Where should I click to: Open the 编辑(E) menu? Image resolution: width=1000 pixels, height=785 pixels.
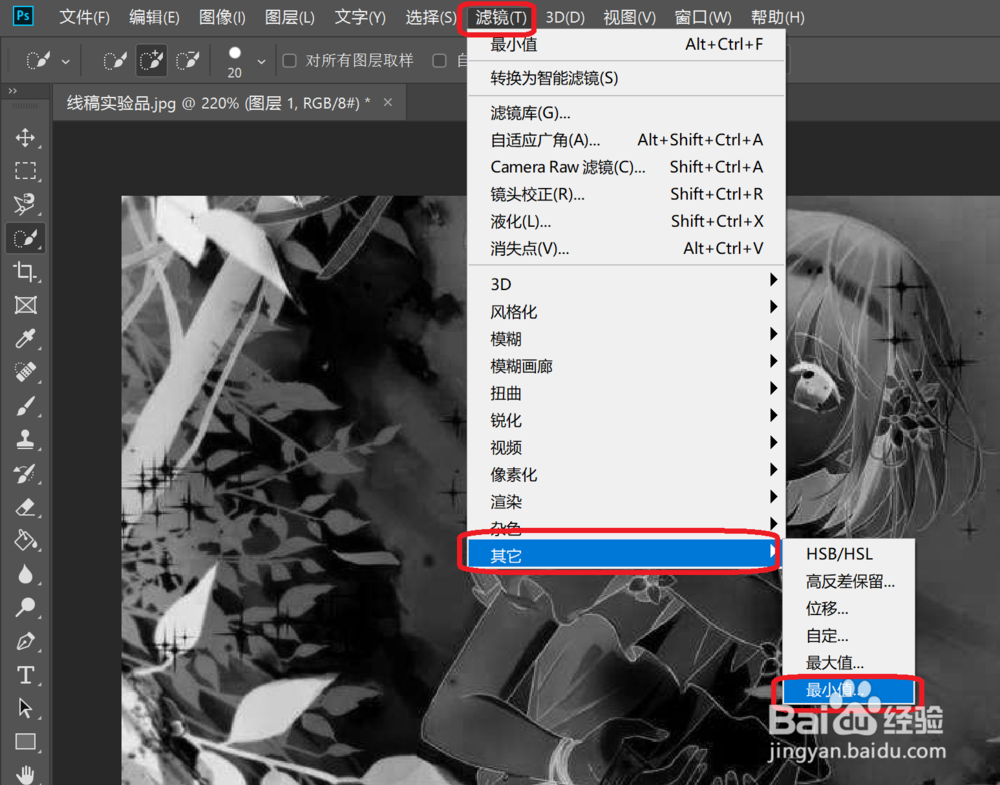click(154, 17)
